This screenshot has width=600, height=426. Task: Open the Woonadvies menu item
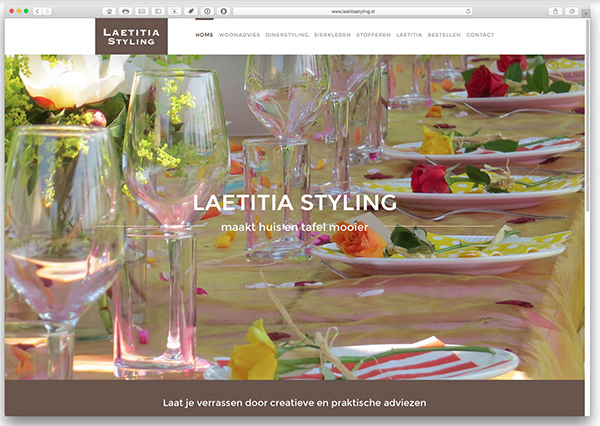(239, 35)
